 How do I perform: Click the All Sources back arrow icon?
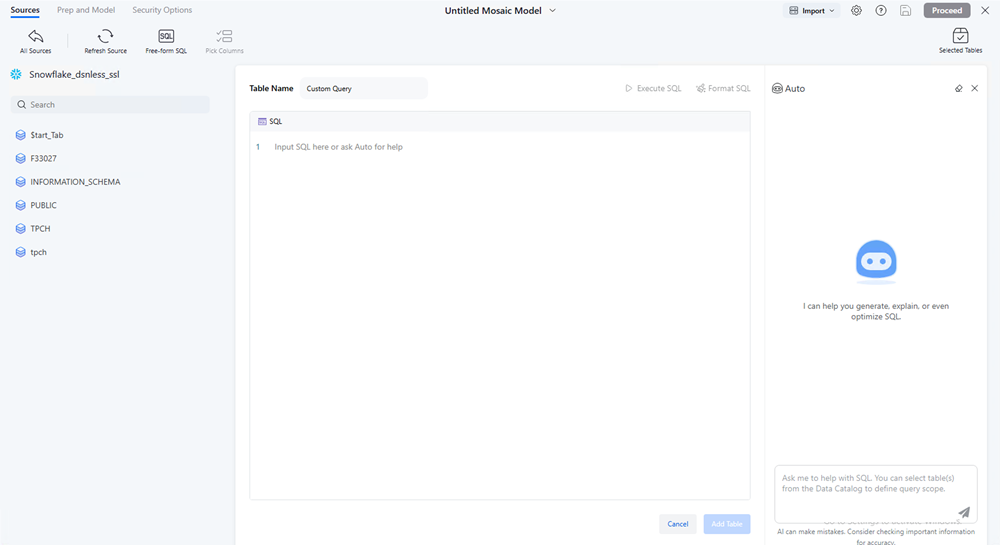(35, 36)
